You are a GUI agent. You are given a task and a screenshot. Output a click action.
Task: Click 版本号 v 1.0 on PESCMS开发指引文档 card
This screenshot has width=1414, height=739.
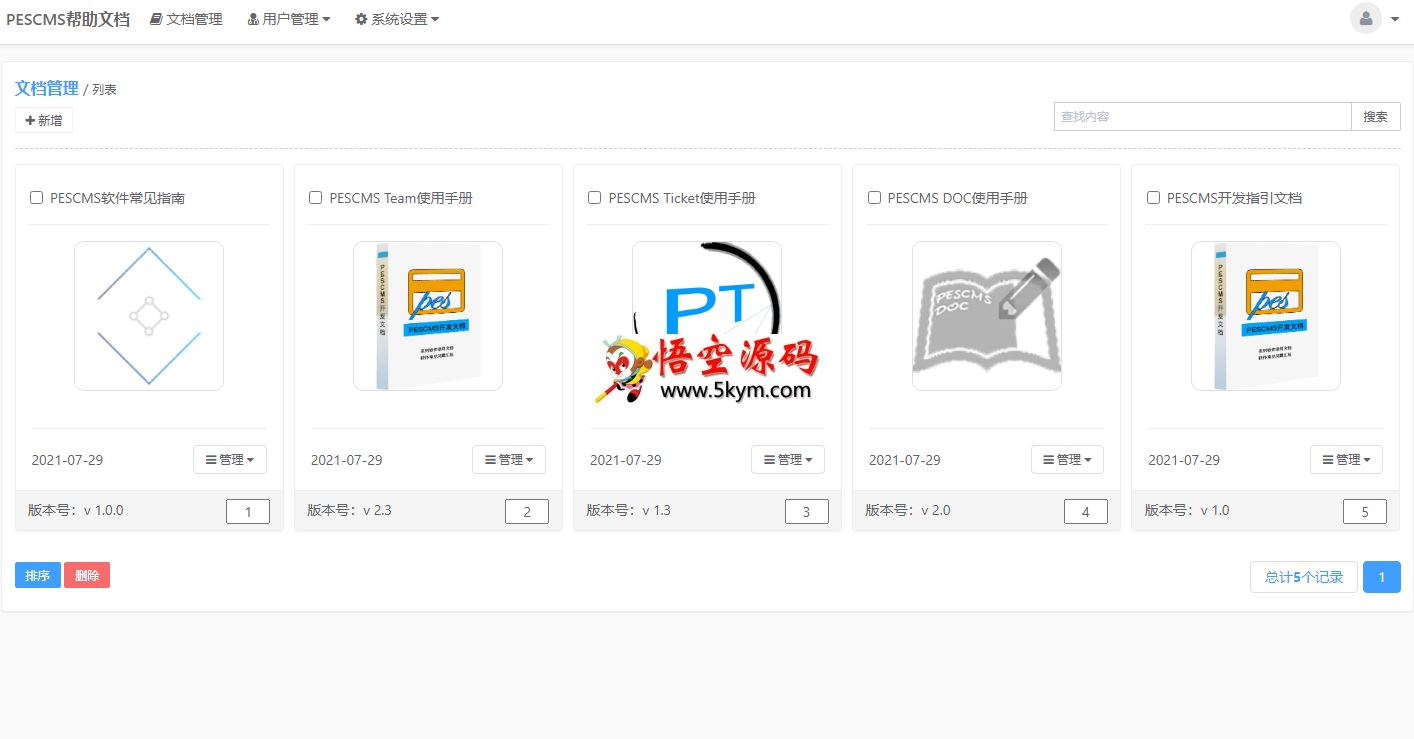tap(1187, 510)
